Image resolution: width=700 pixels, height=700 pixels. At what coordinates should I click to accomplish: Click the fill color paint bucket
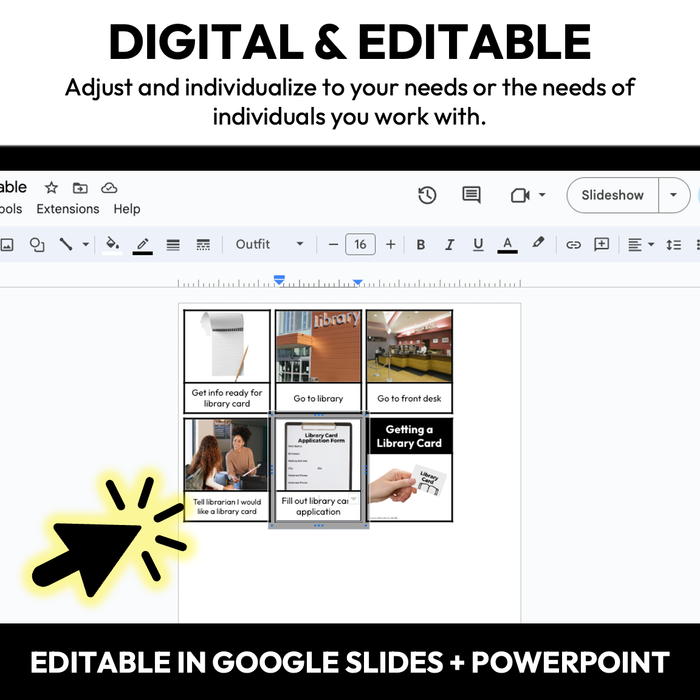[x=112, y=244]
